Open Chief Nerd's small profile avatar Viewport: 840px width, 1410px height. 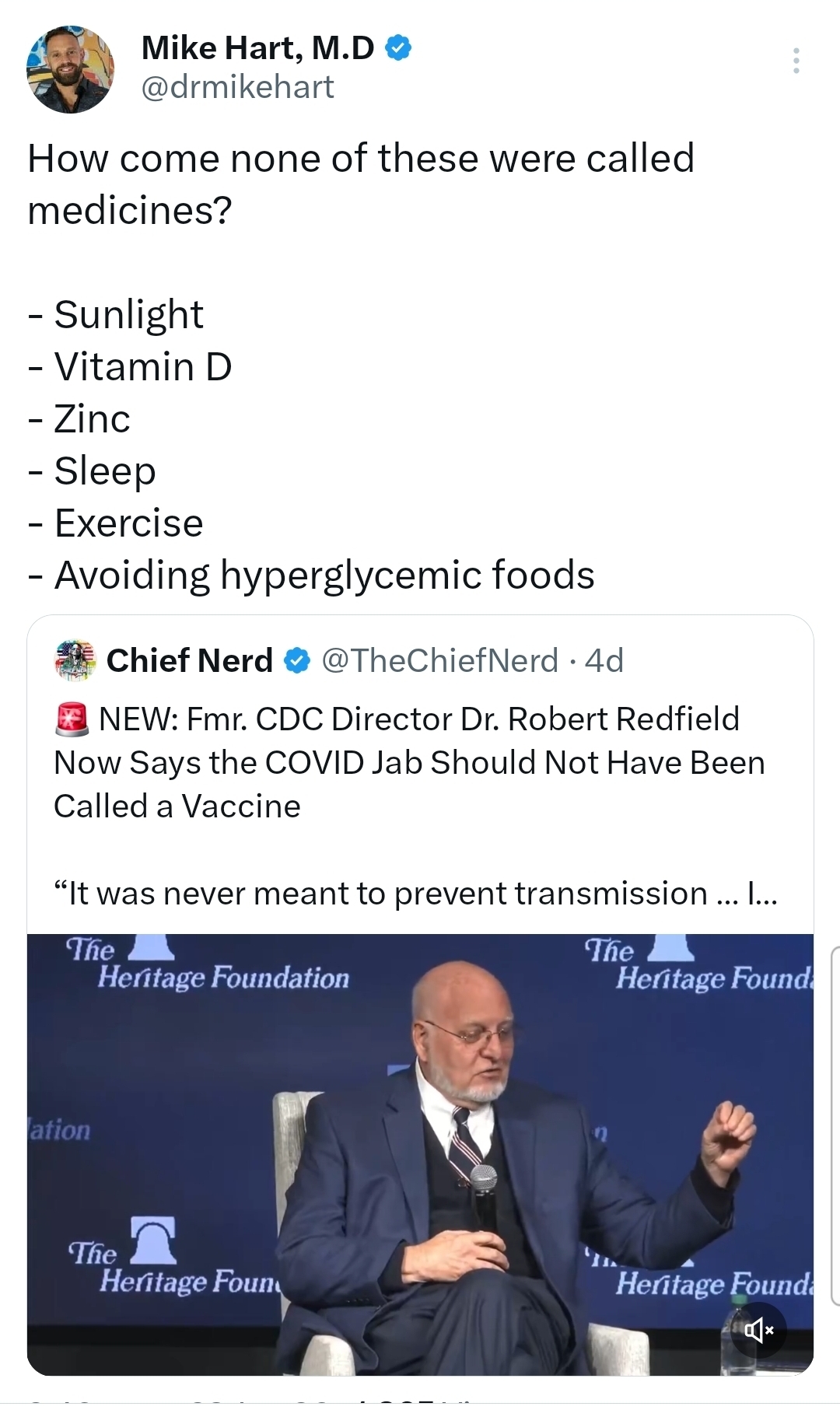(x=74, y=660)
